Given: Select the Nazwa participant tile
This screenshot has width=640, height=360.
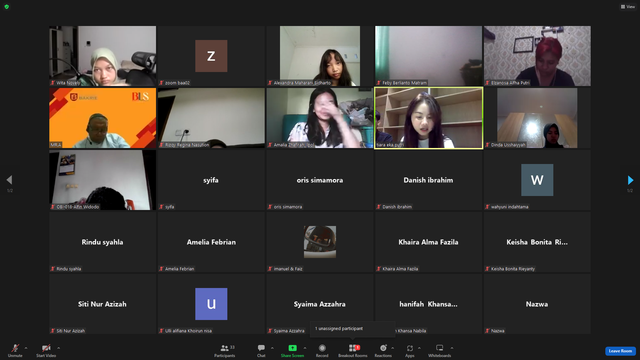Looking at the screenshot, I should point(537,304).
